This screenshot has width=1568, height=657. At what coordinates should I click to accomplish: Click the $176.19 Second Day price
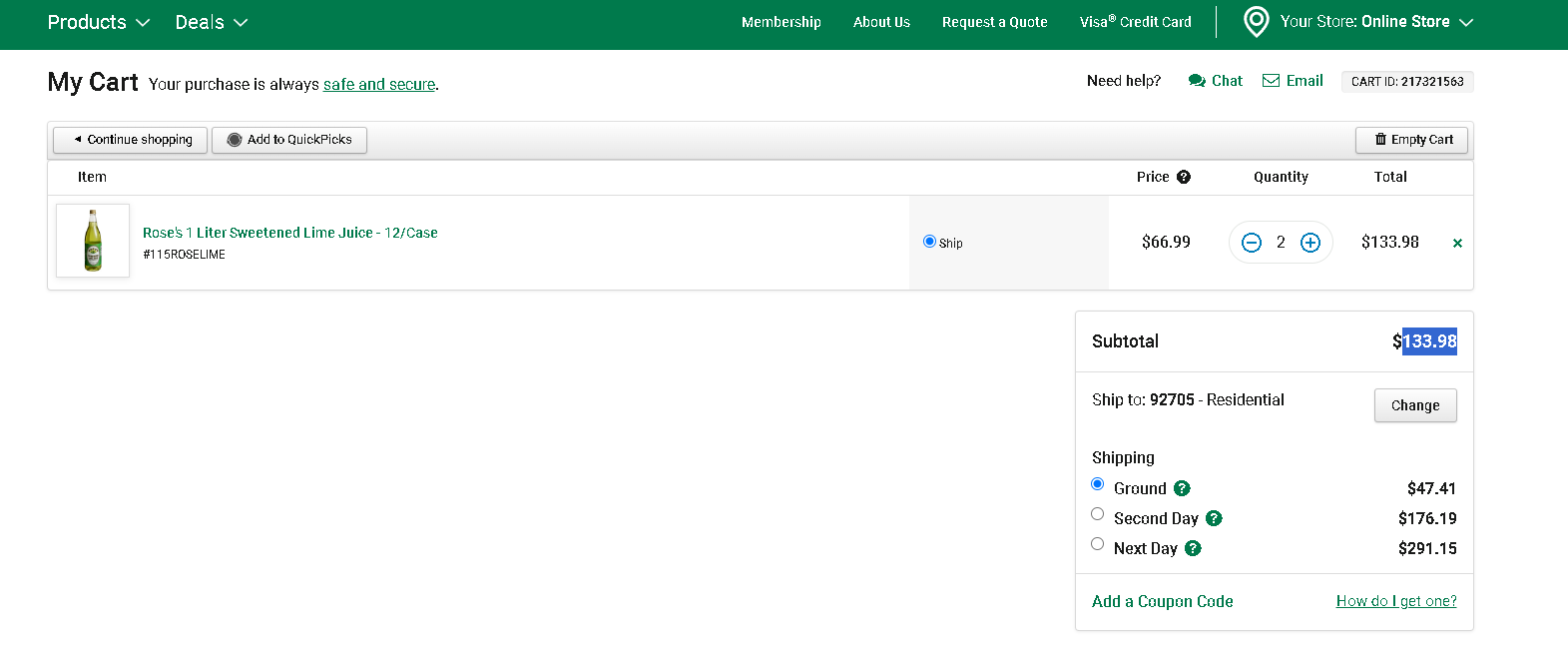1427,518
